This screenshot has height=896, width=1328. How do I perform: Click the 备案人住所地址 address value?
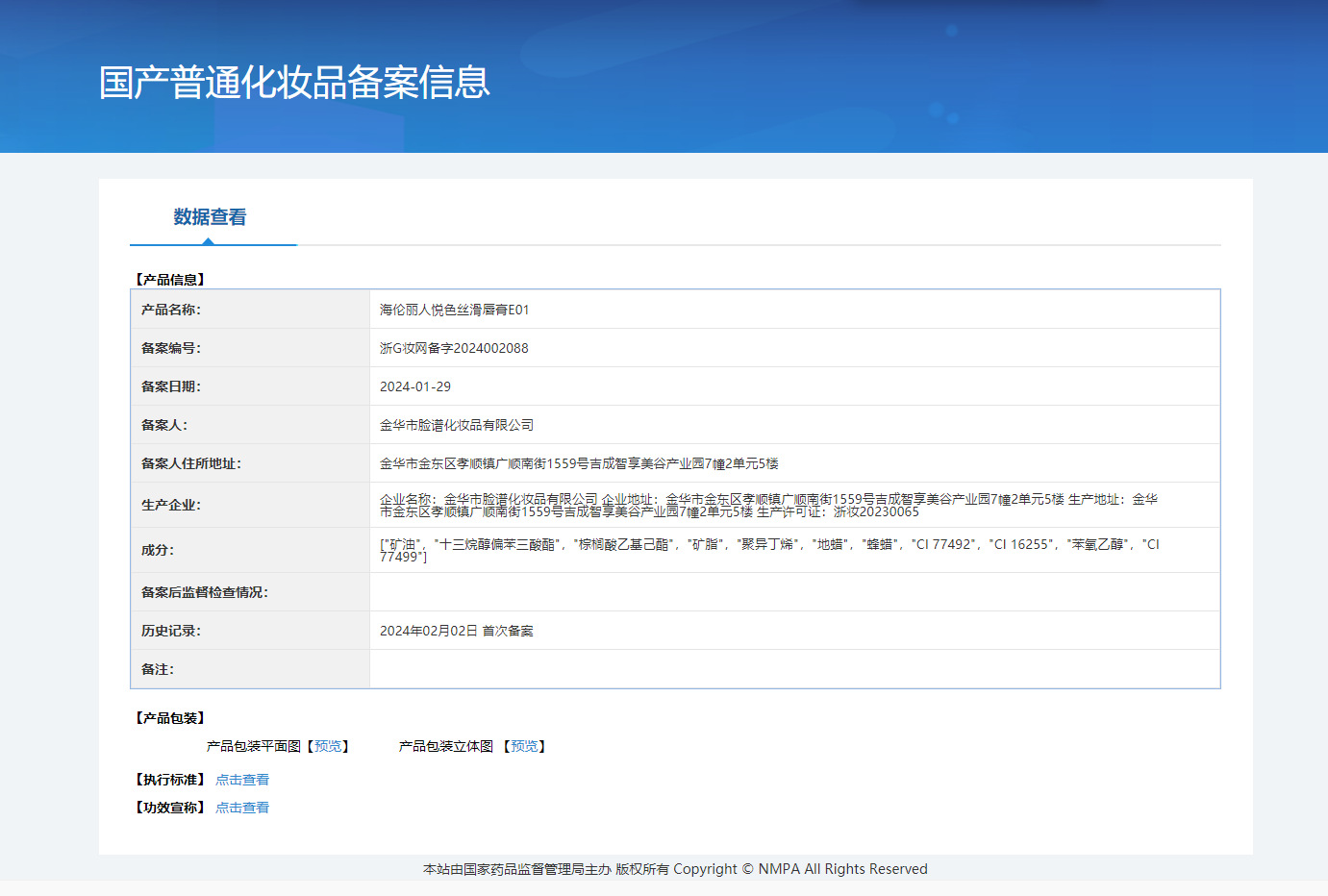click(x=579, y=463)
